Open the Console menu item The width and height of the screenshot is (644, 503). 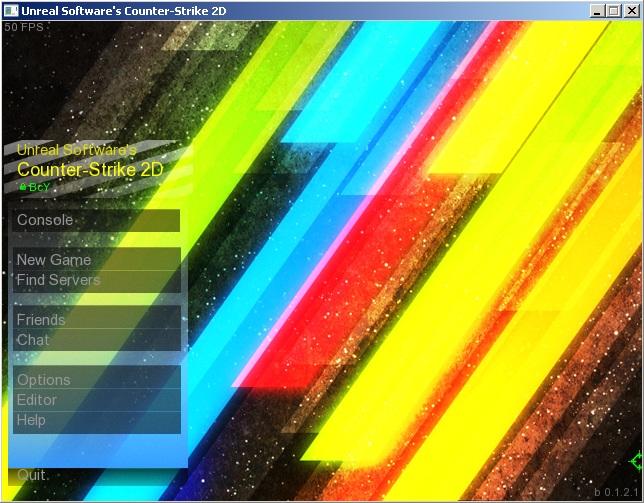(96, 220)
